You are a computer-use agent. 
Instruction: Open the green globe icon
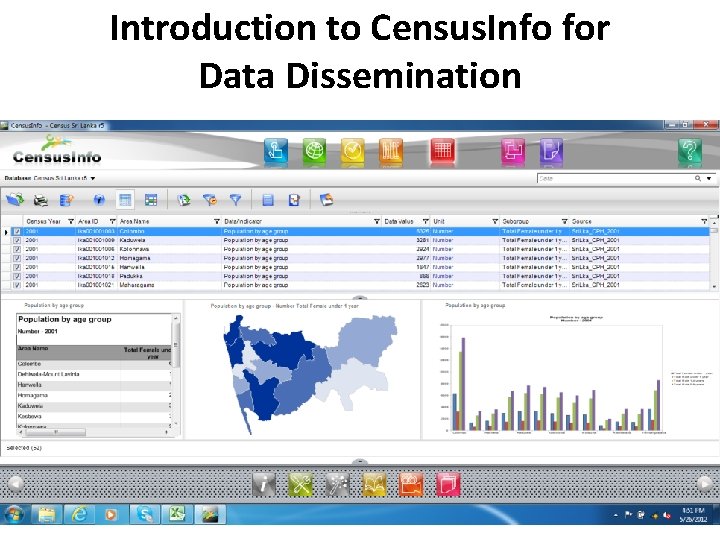pos(315,150)
